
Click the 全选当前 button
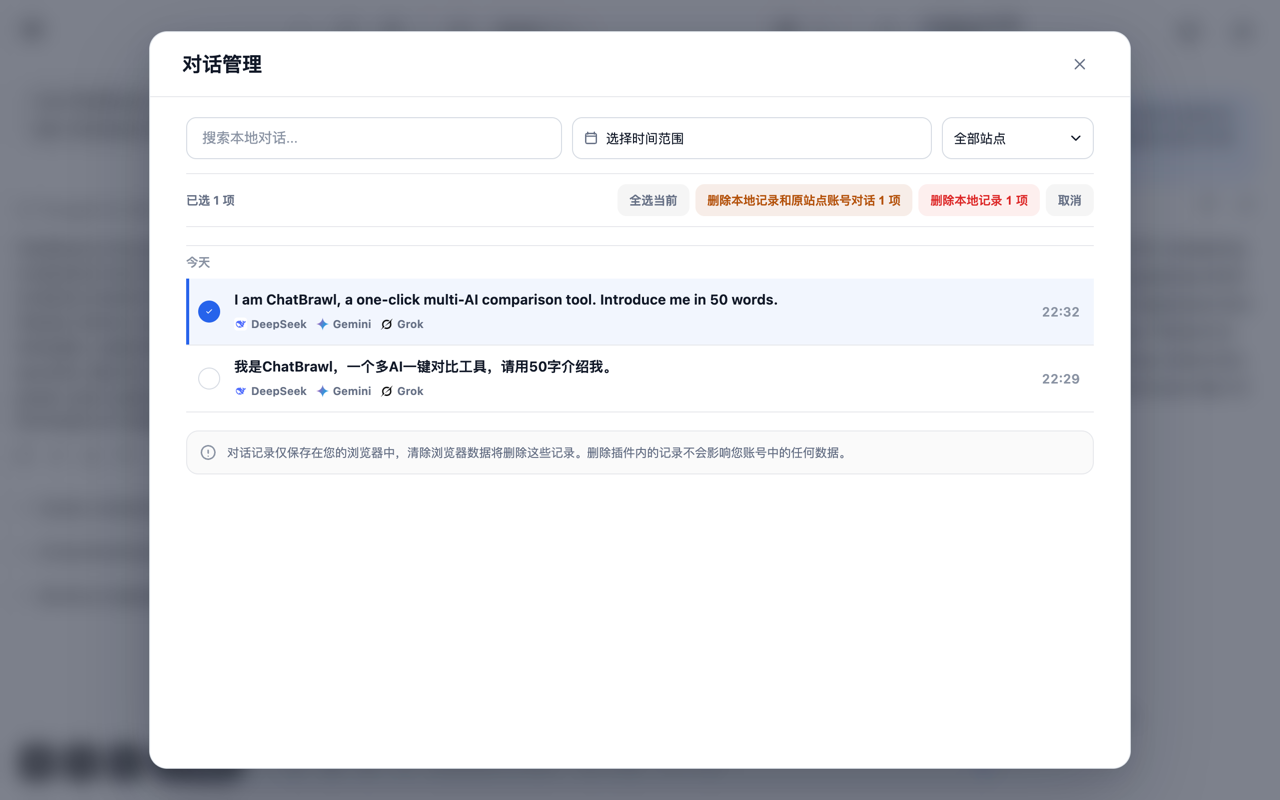(653, 200)
